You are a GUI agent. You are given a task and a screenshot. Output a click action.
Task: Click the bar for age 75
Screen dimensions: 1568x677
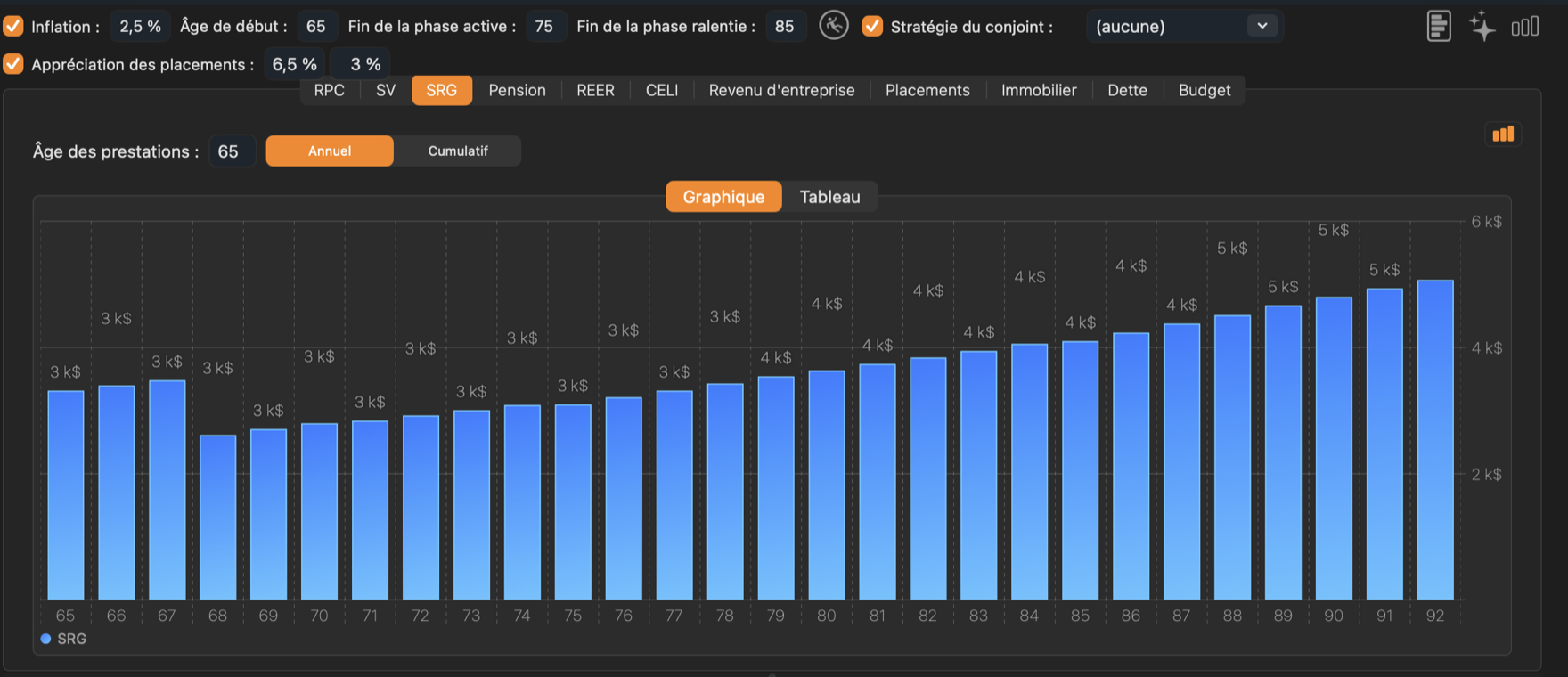[573, 502]
